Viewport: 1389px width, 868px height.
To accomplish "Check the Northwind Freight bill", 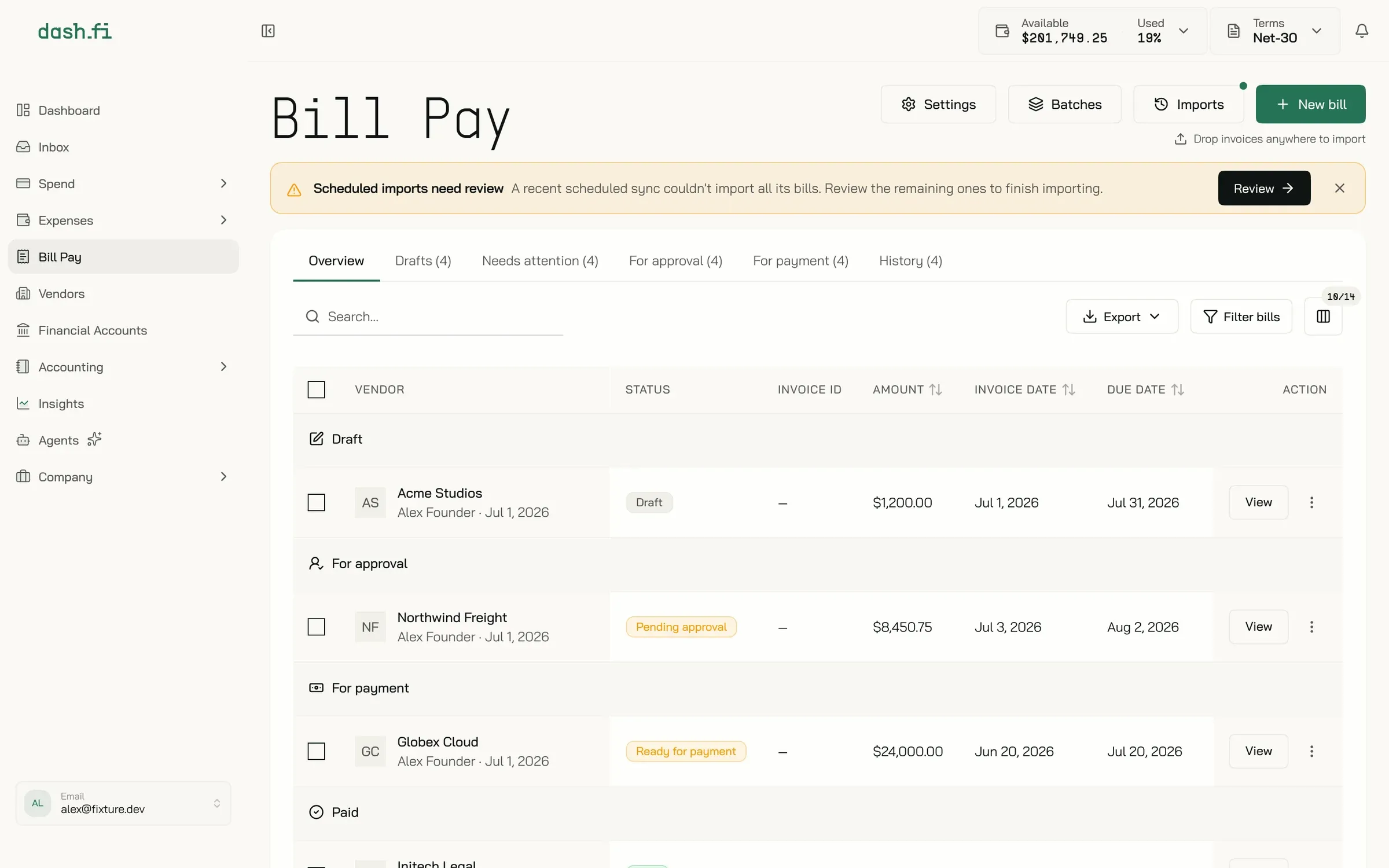I will [316, 627].
